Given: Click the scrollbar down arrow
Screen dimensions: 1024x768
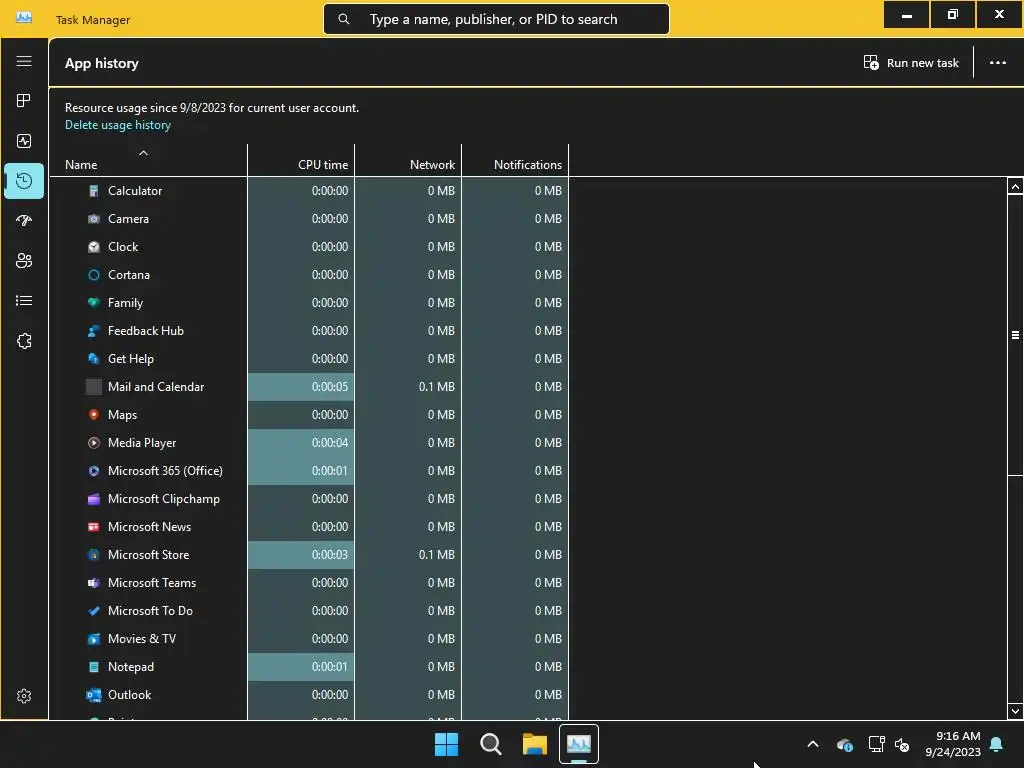Looking at the screenshot, I should 1015,711.
